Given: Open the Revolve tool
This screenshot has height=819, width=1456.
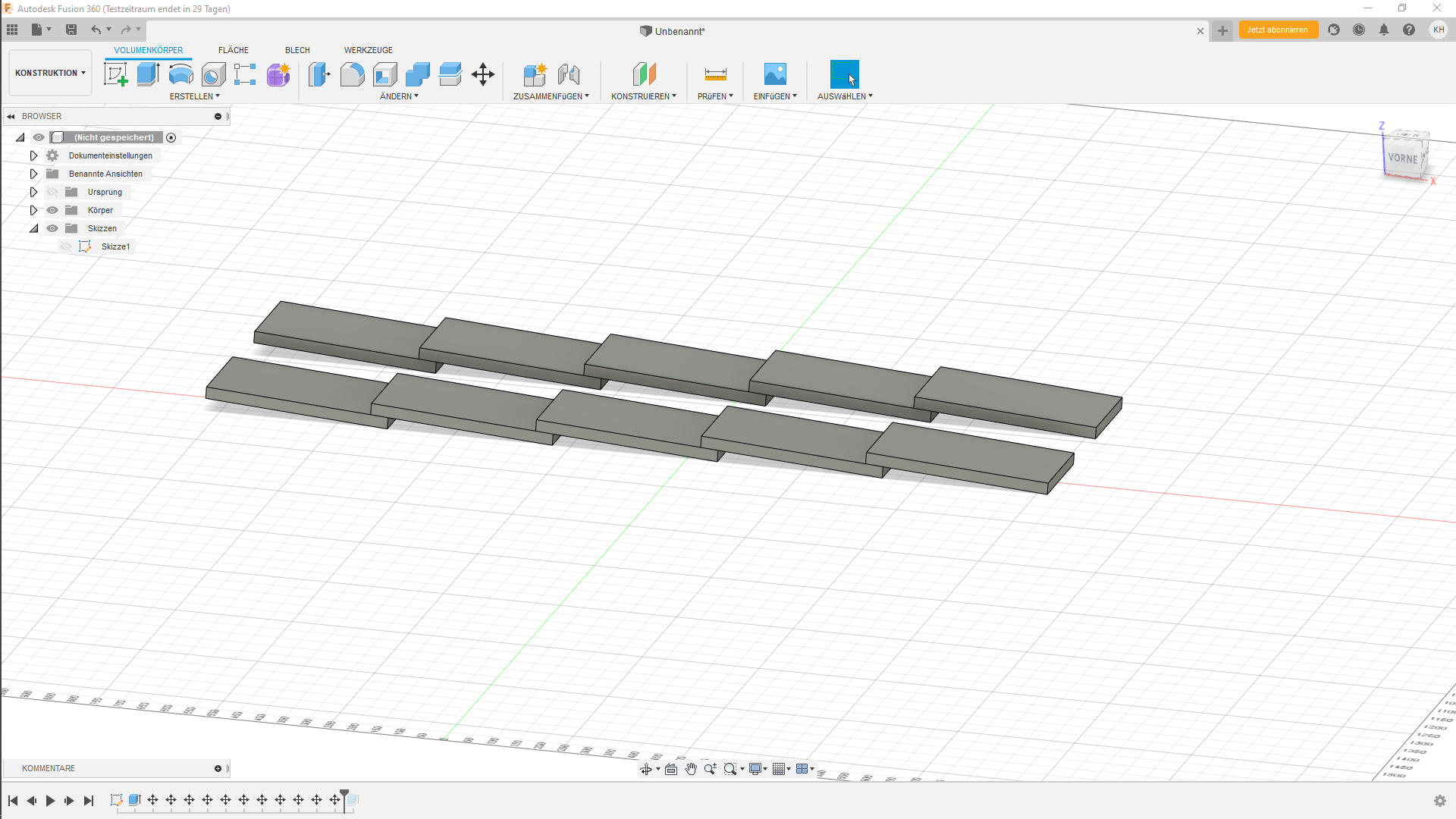Looking at the screenshot, I should click(180, 74).
